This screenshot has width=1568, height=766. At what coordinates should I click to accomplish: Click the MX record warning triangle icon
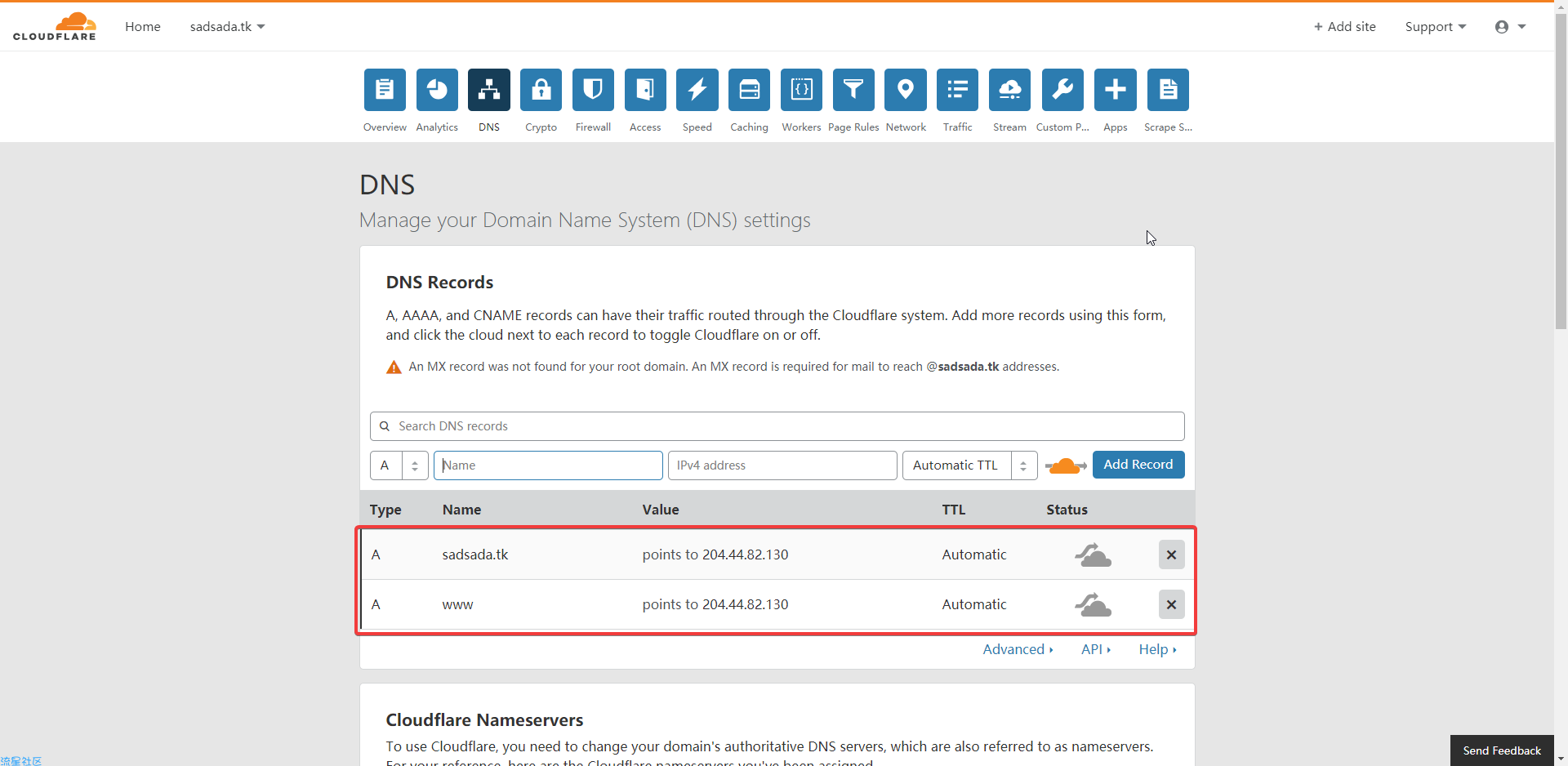394,367
